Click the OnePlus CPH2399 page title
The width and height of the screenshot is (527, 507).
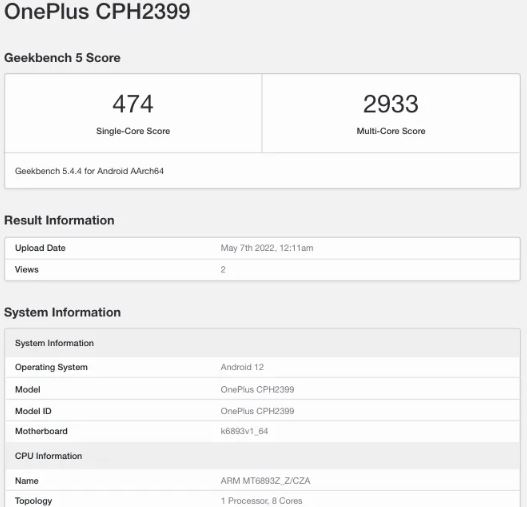(97, 11)
